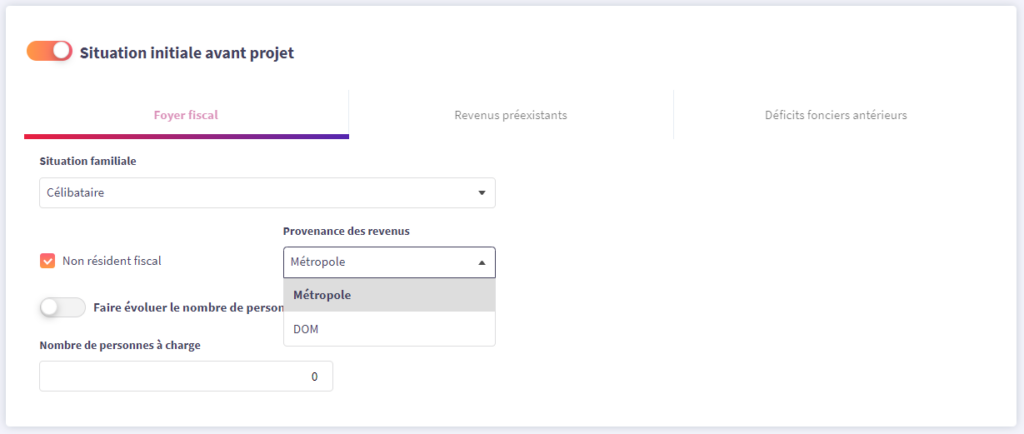Screen dimensions: 1024x434
Task: Click the Faire évoluer le nombre label text
Action: [x=185, y=308]
